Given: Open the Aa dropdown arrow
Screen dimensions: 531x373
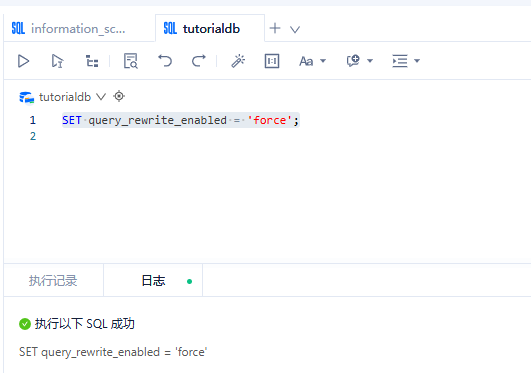Looking at the screenshot, I should pos(323,61).
